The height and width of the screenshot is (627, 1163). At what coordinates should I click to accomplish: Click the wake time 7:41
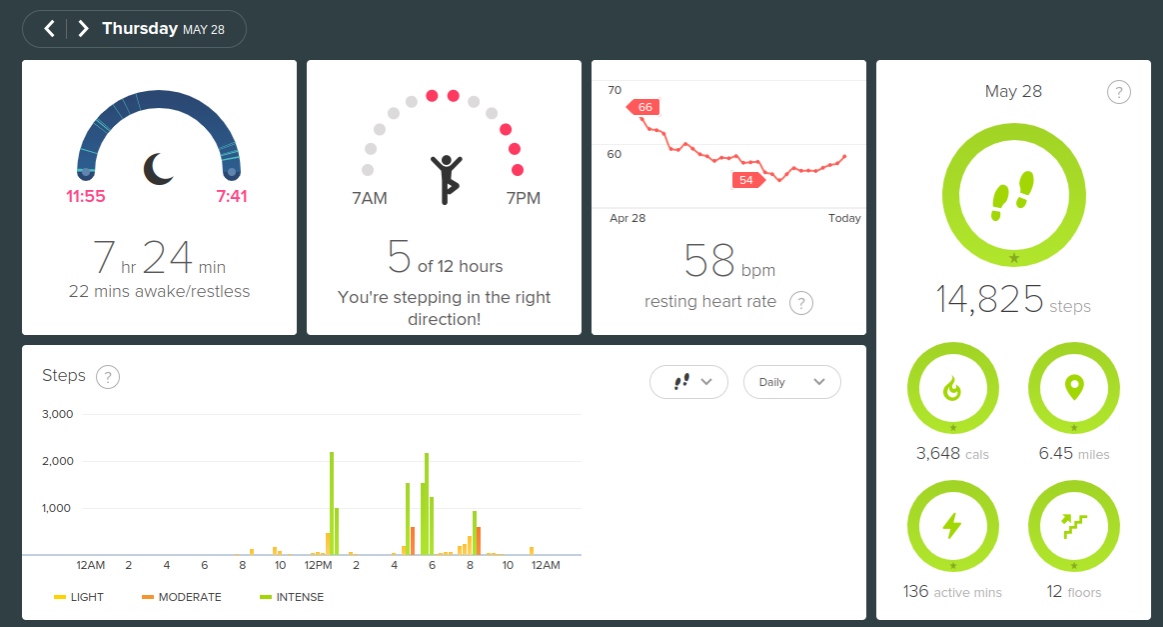click(231, 196)
